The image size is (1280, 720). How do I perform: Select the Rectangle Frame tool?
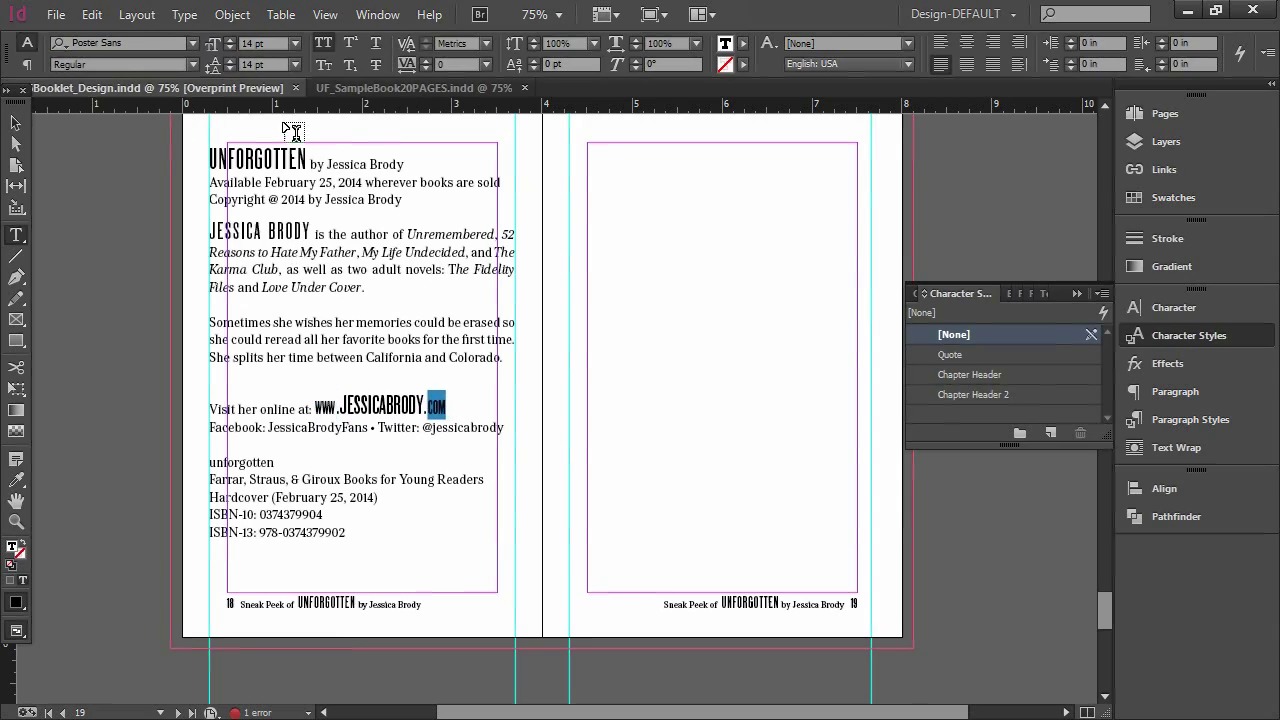click(x=16, y=320)
